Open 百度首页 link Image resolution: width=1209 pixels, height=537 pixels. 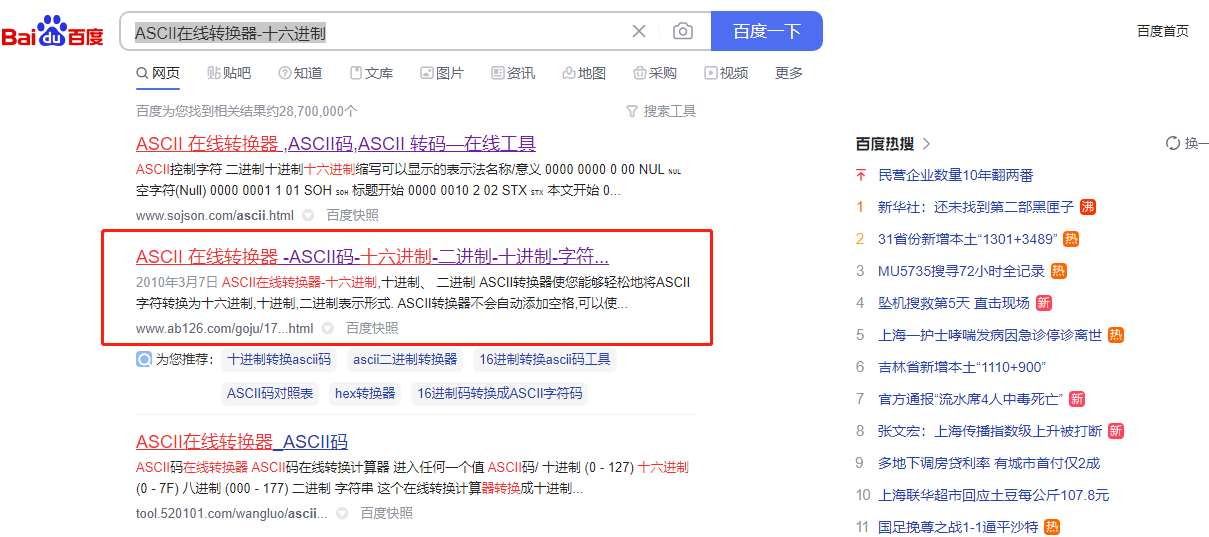tap(1163, 31)
